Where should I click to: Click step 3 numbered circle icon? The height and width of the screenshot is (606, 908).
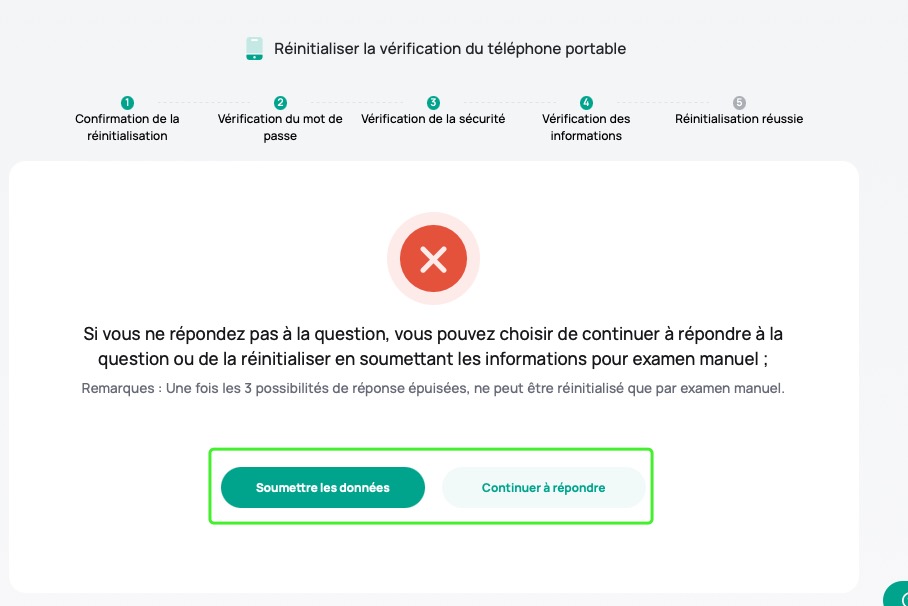[433, 103]
